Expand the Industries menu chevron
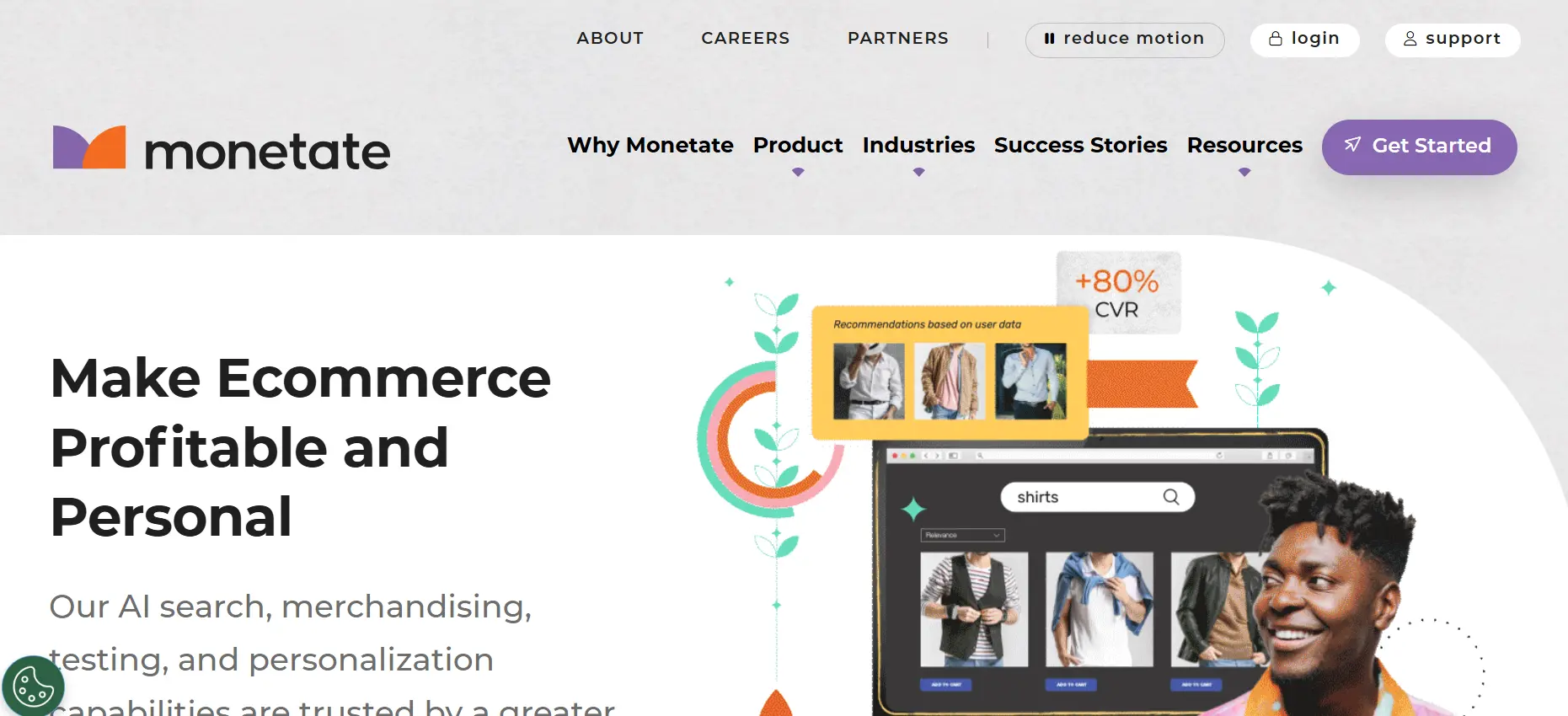The width and height of the screenshot is (1568, 716). click(x=918, y=172)
